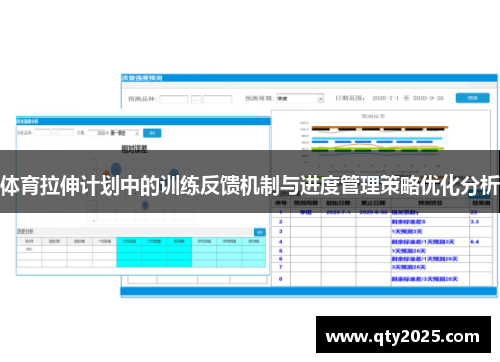Click the small blue button in the 历史分析 header
500x362 pixels.
point(260,232)
